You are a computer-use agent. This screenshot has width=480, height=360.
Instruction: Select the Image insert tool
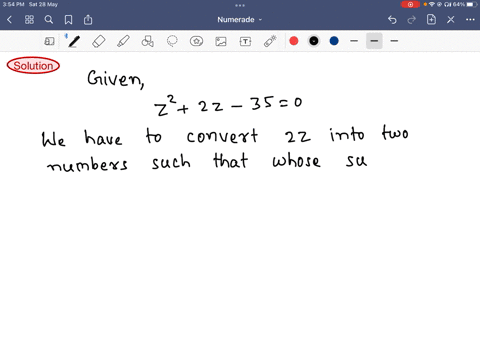221,41
